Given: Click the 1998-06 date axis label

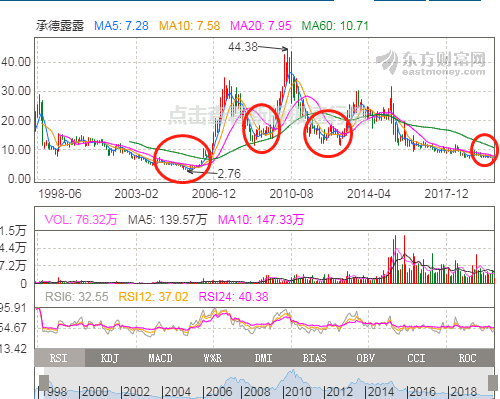Looking at the screenshot, I should click(60, 194).
